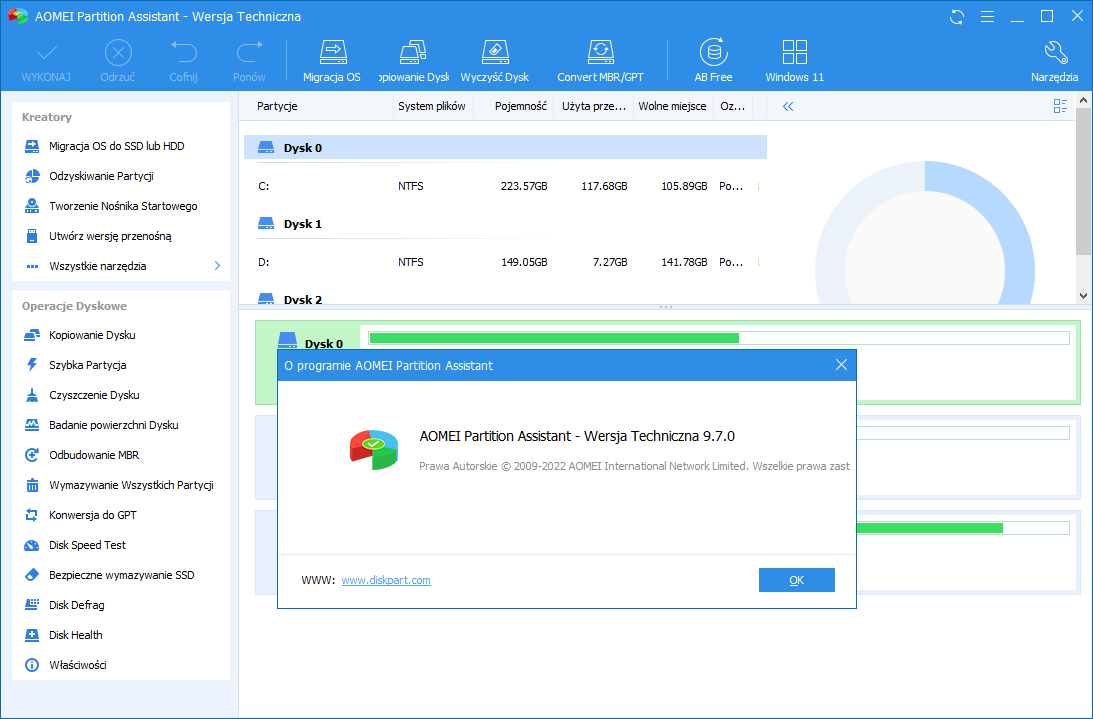Click the AOMEI logo in about dialog
Viewport: 1093px width, 719px height.
pos(374,449)
